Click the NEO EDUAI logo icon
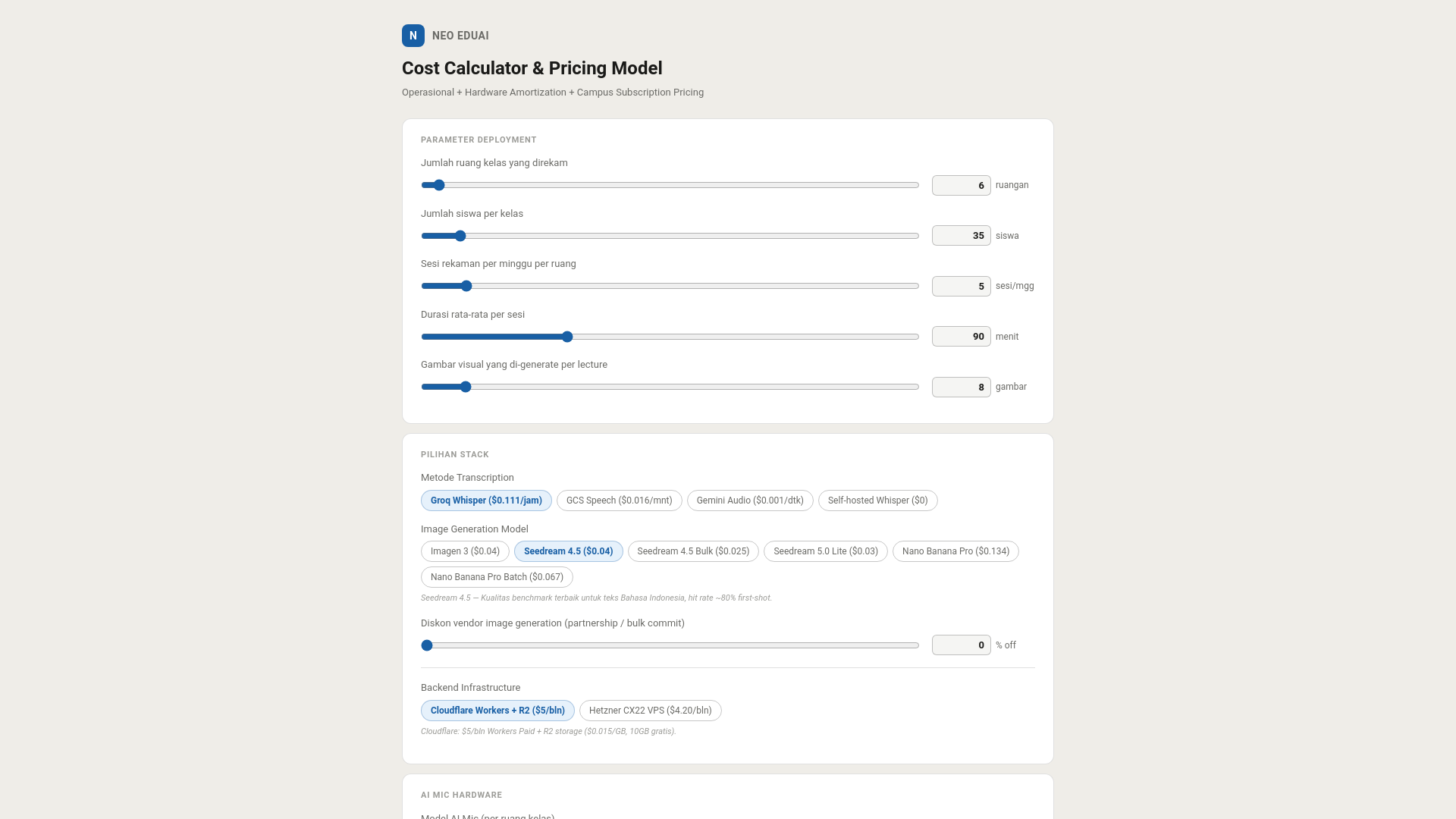Image resolution: width=1456 pixels, height=819 pixels. click(x=413, y=36)
